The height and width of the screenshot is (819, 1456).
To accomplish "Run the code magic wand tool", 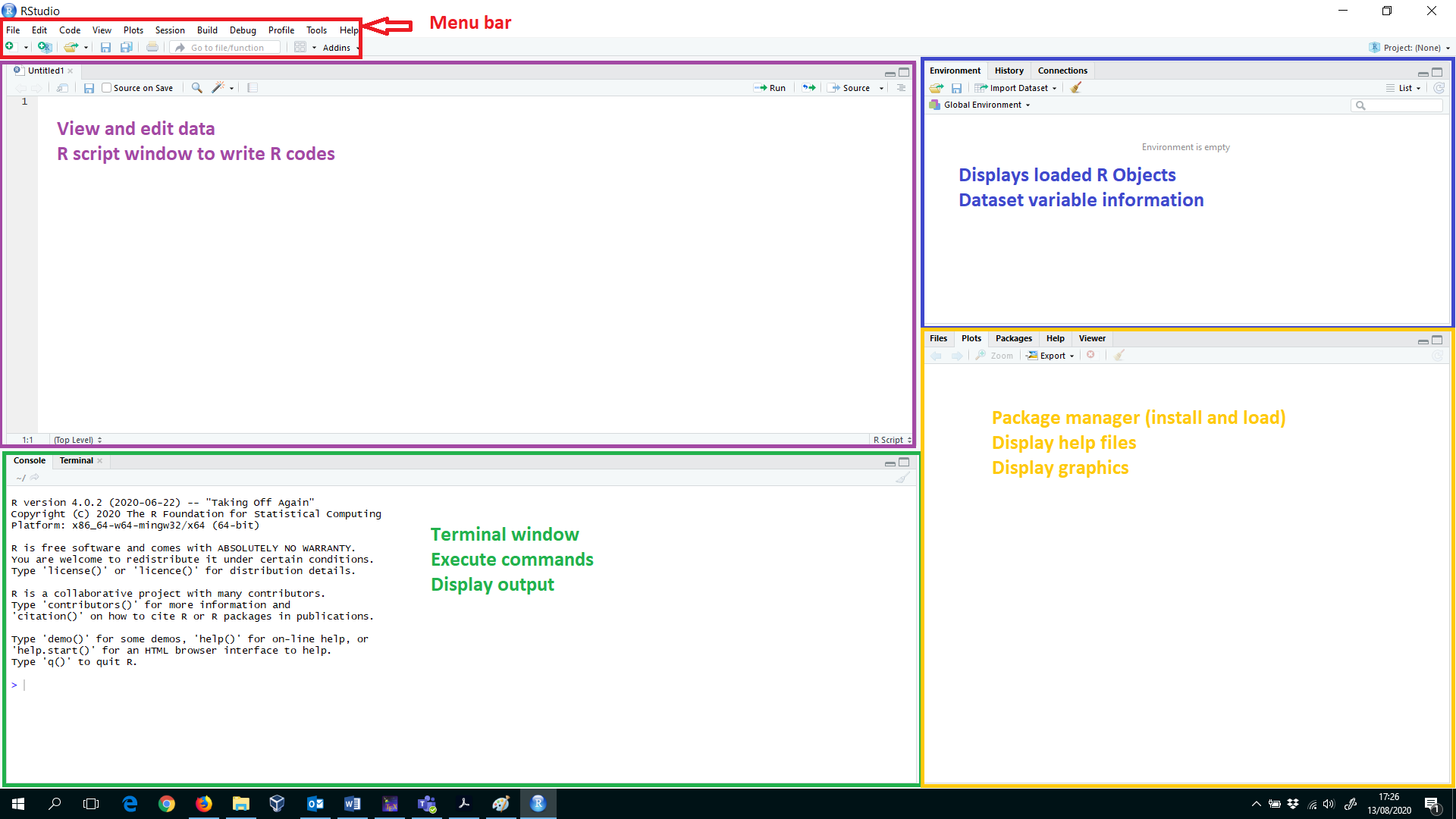I will tap(218, 87).
